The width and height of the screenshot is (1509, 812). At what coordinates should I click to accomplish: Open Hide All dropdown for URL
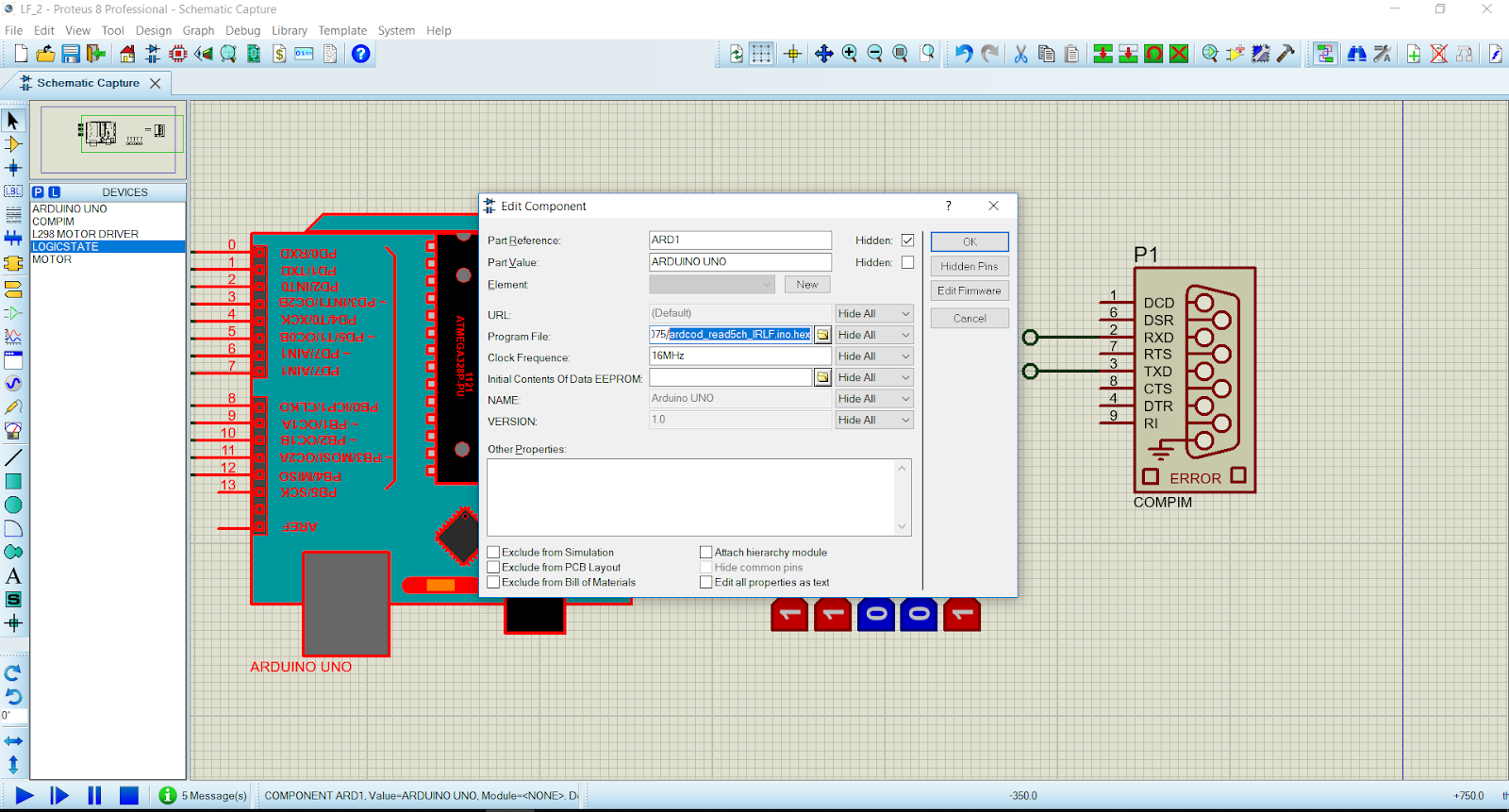coord(874,313)
